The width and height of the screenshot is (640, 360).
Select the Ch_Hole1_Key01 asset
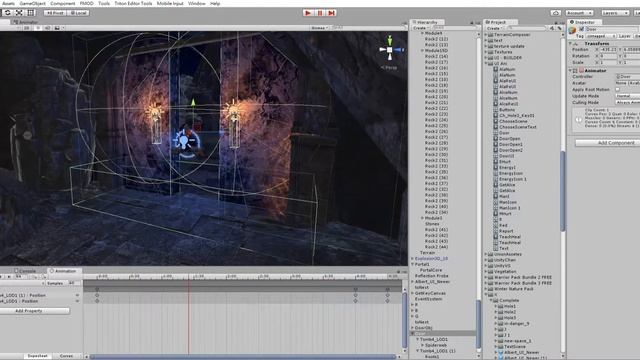516,116
